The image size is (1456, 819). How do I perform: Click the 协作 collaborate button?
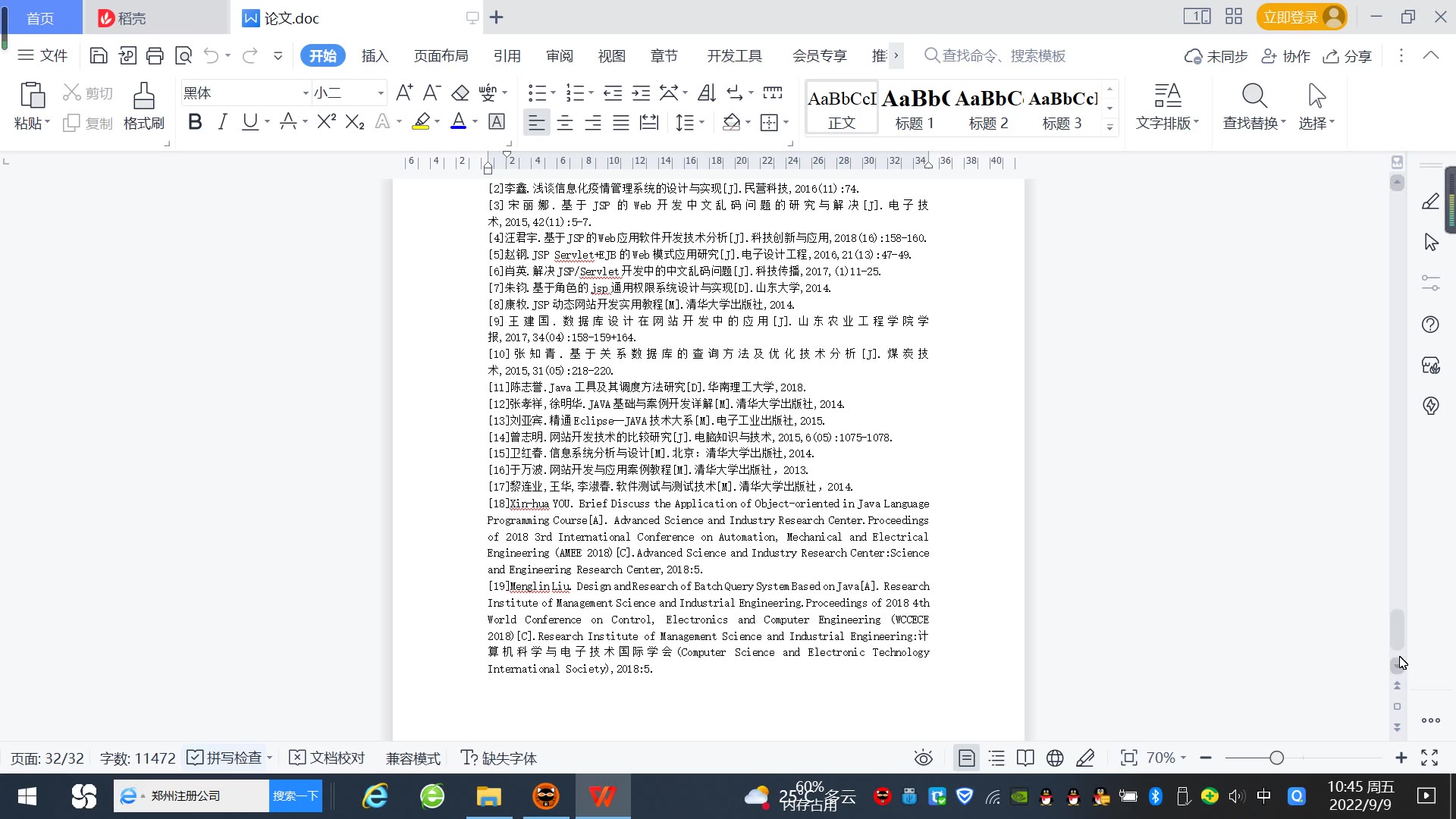(x=1285, y=56)
